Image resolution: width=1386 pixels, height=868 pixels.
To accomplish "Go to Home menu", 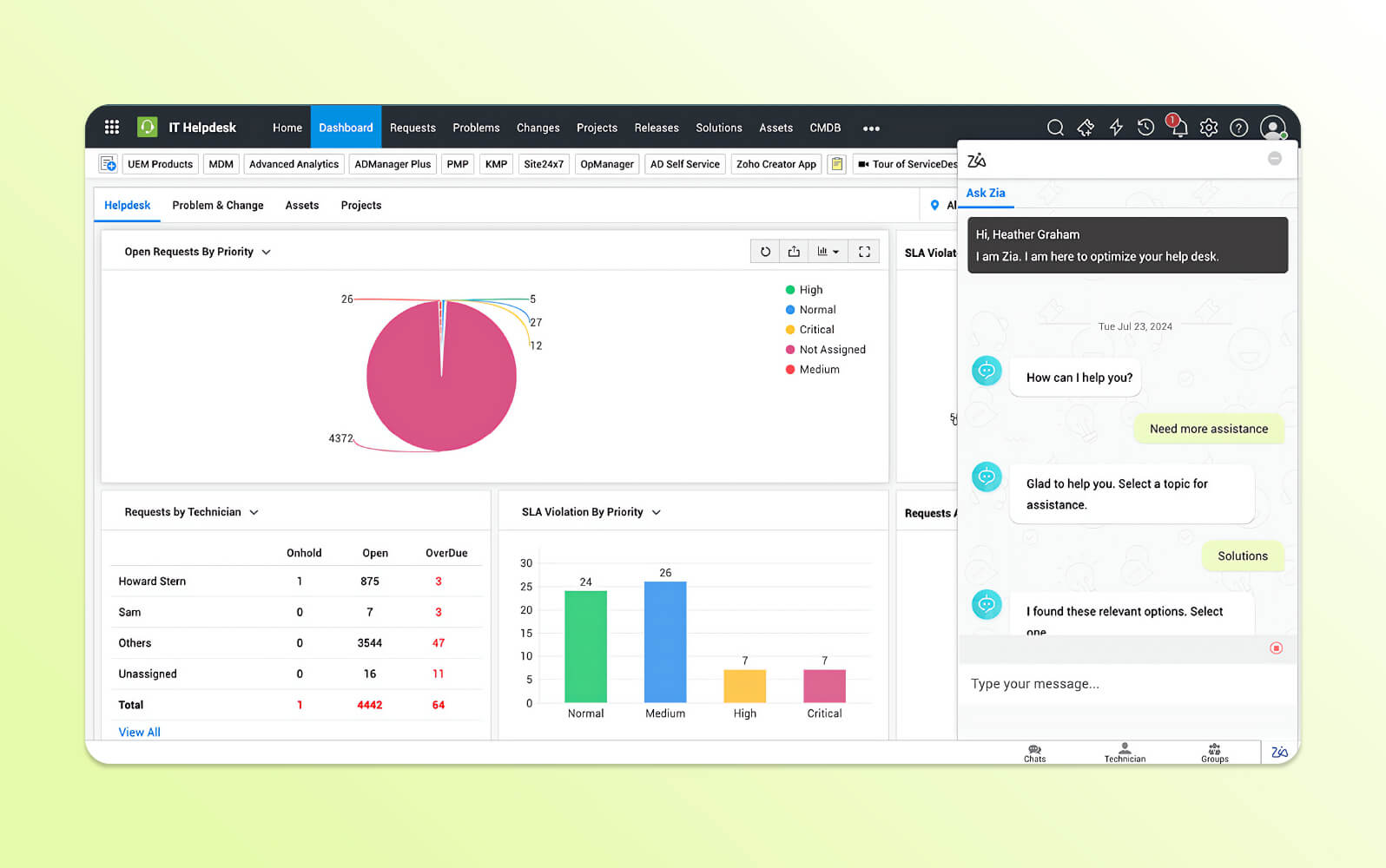I will tap(287, 128).
